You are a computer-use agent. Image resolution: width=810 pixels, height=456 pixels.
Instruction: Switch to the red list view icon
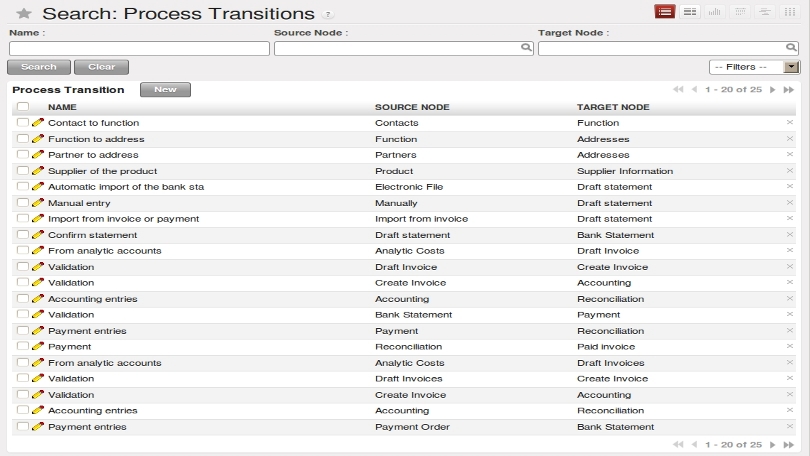point(665,11)
